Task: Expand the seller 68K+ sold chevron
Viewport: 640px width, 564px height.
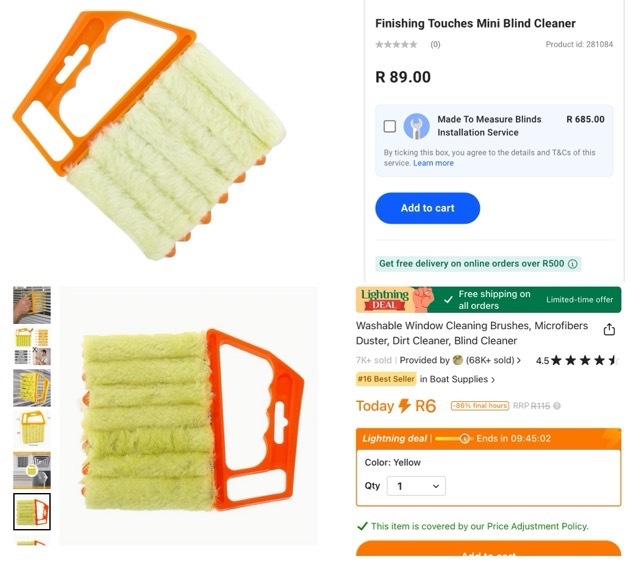Action: coord(519,360)
